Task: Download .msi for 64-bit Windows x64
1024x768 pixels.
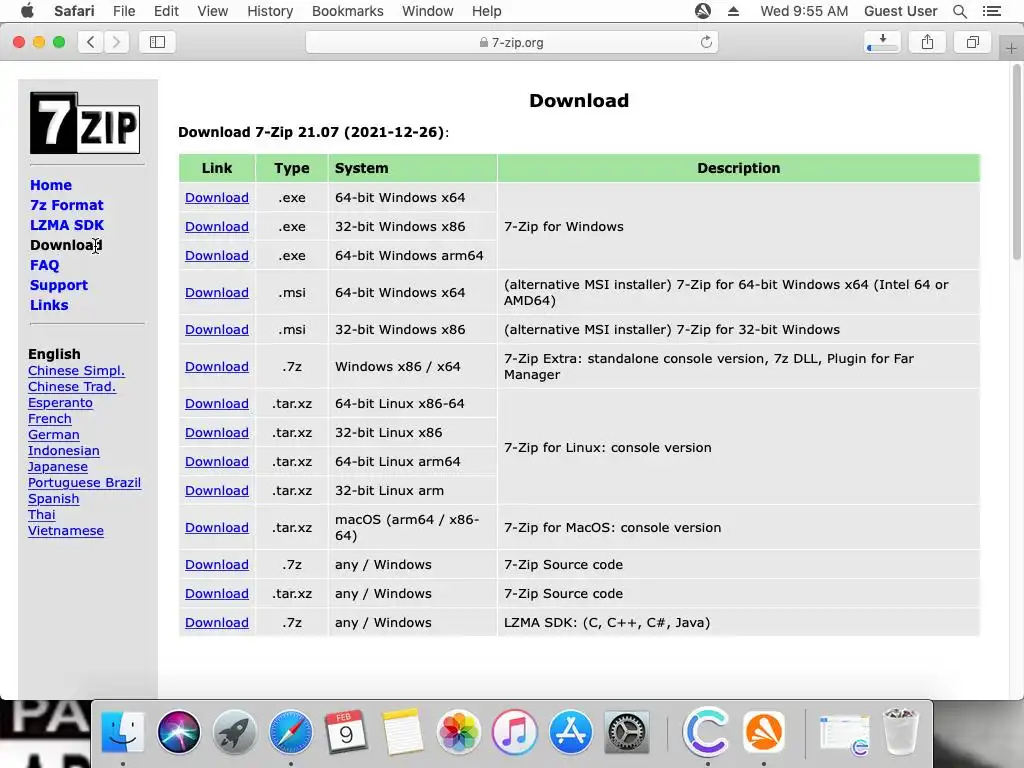Action: 217,293
